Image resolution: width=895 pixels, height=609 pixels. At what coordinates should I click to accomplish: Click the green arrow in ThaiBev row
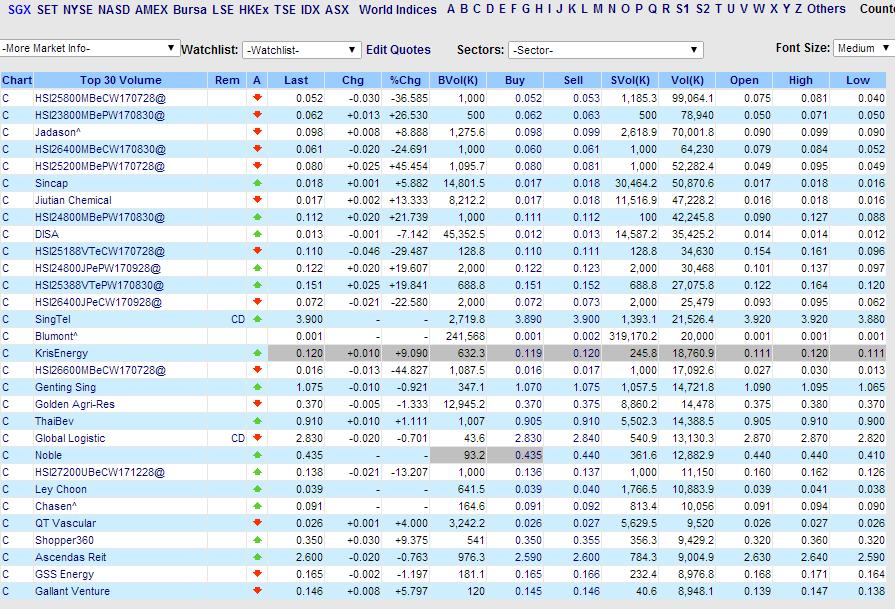tap(257, 421)
